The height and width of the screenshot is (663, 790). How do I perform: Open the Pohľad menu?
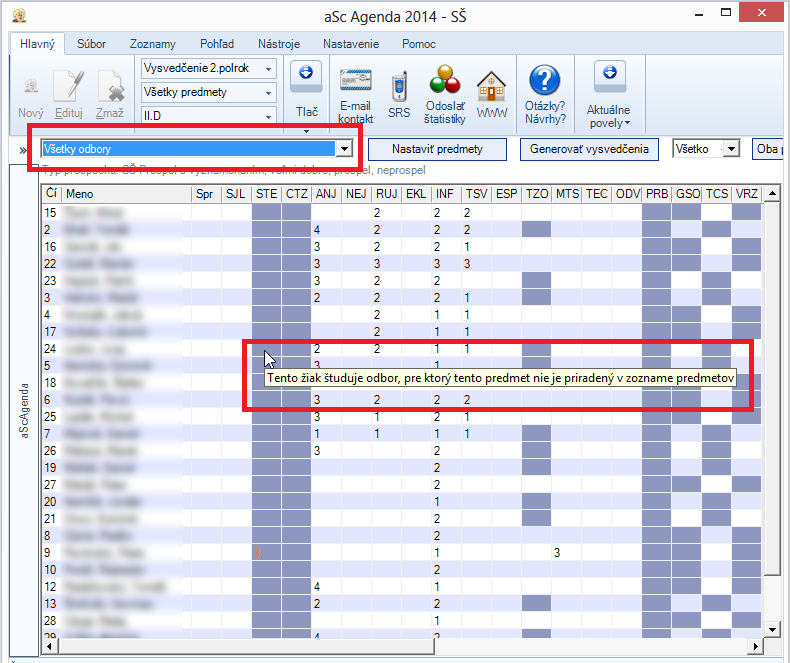point(217,44)
